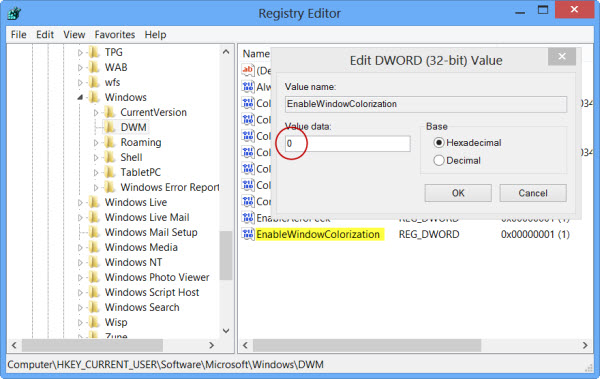Screen dimensions: 600x379
Task: Click the Windows folder icon
Action: click(x=94, y=97)
